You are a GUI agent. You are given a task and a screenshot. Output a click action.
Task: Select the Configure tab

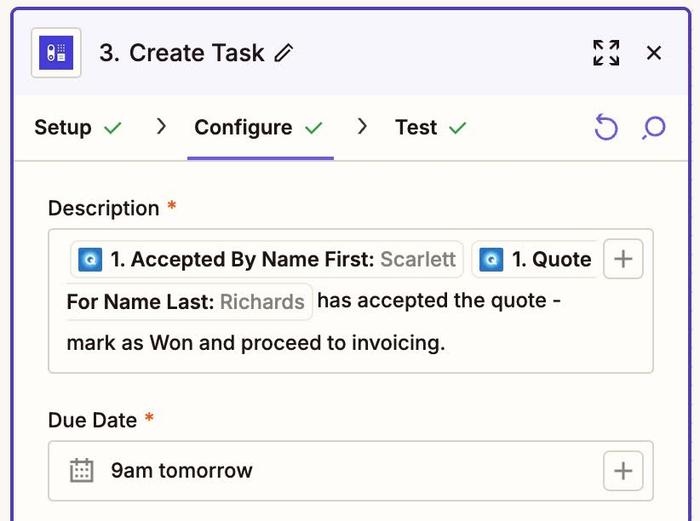[x=244, y=128]
